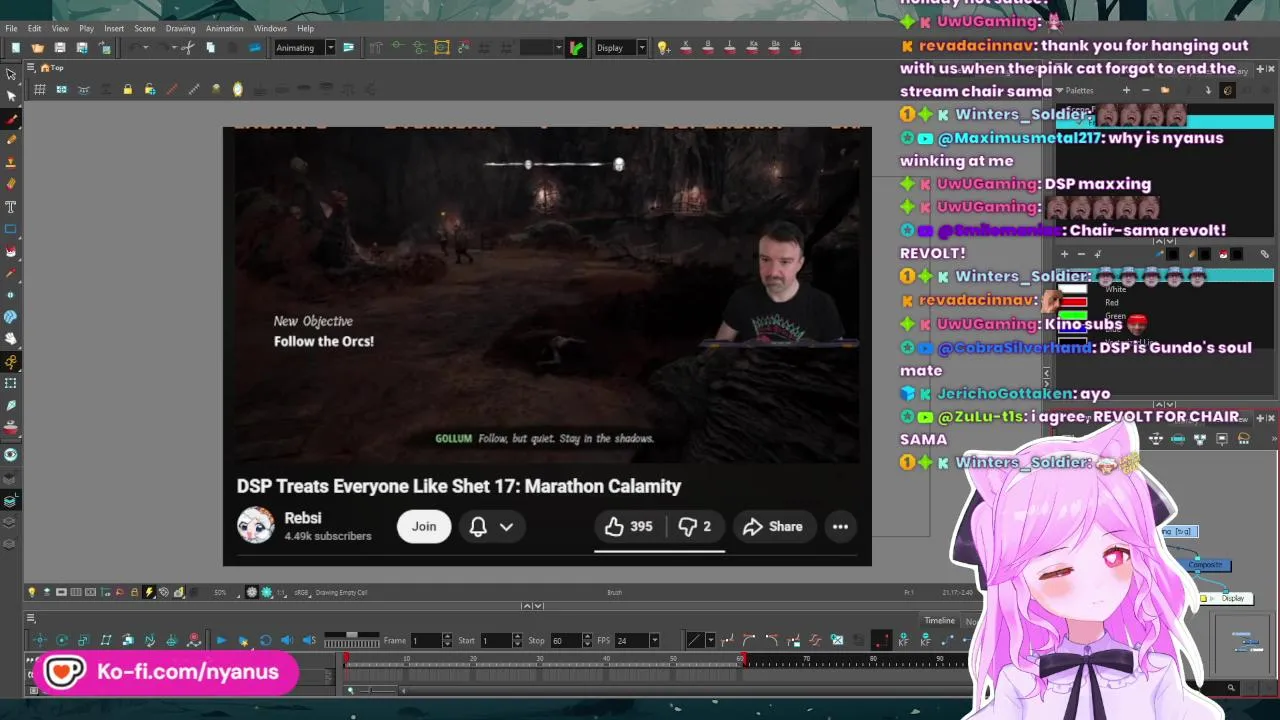Select the Hand pan tool

click(x=11, y=338)
